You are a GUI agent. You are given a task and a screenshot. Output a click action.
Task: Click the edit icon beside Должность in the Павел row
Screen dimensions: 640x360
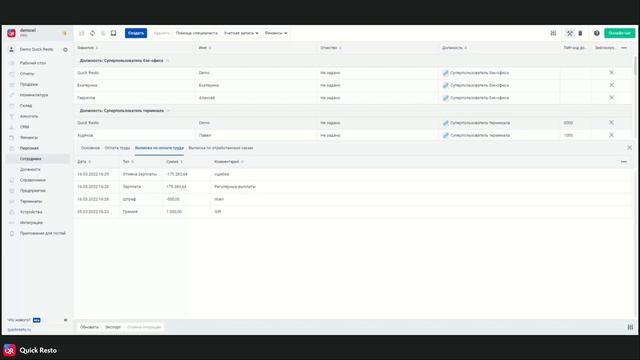pos(446,135)
